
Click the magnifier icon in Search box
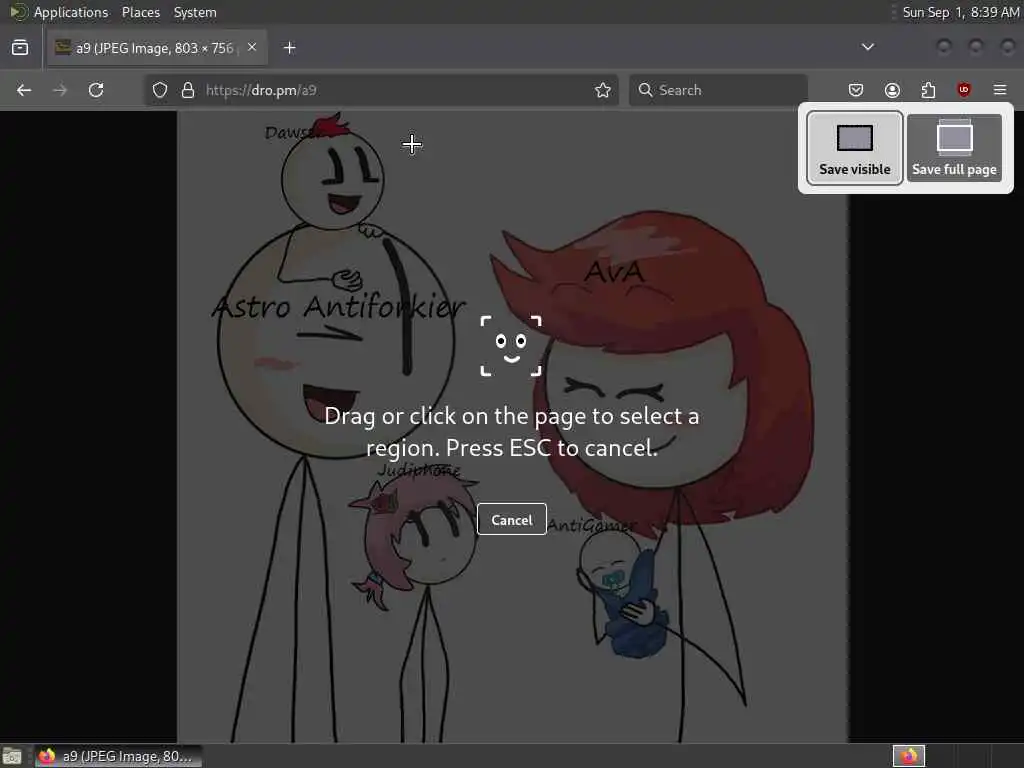pyautogui.click(x=645, y=90)
